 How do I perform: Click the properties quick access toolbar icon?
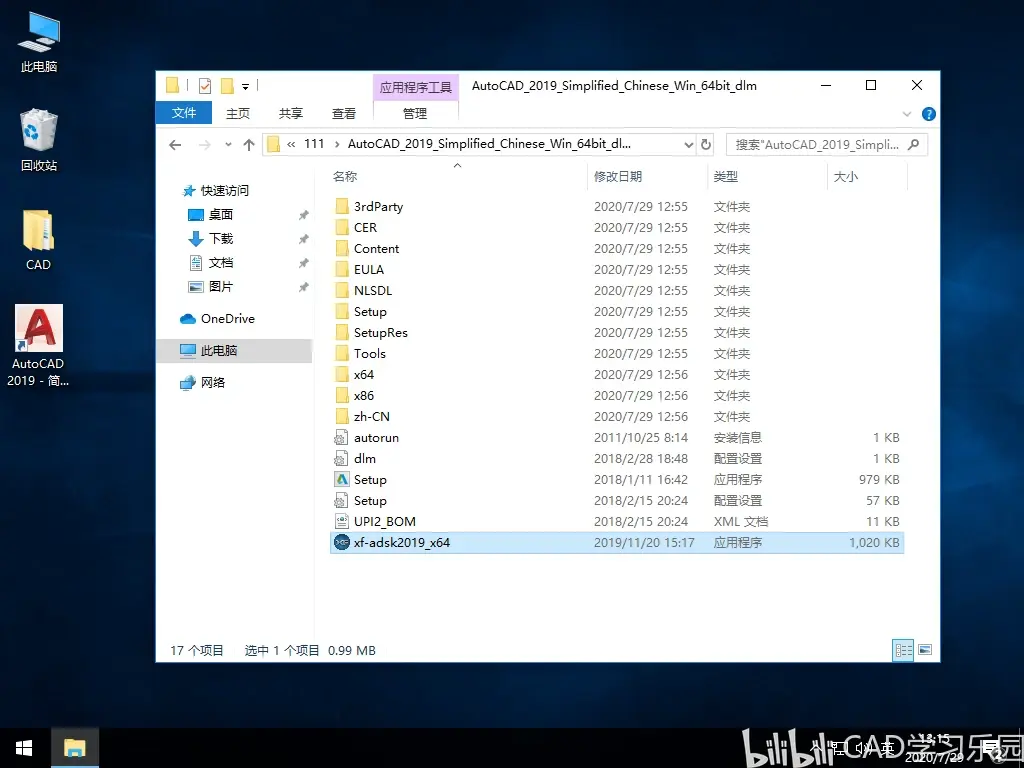tap(204, 86)
